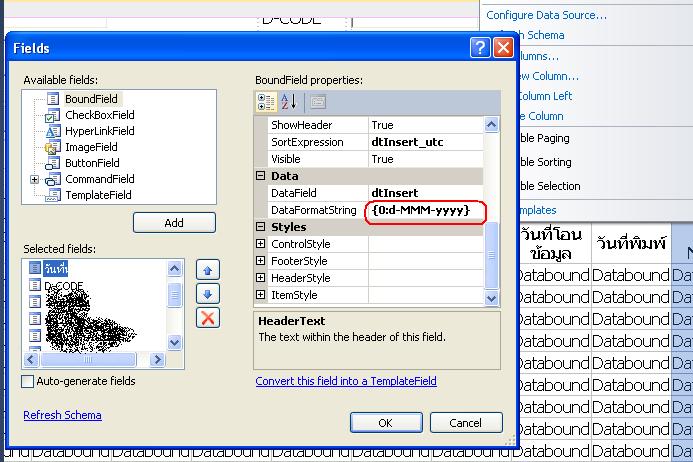Click the Paging option in smart tag menu
The height and width of the screenshot is (462, 693).
(x=544, y=138)
